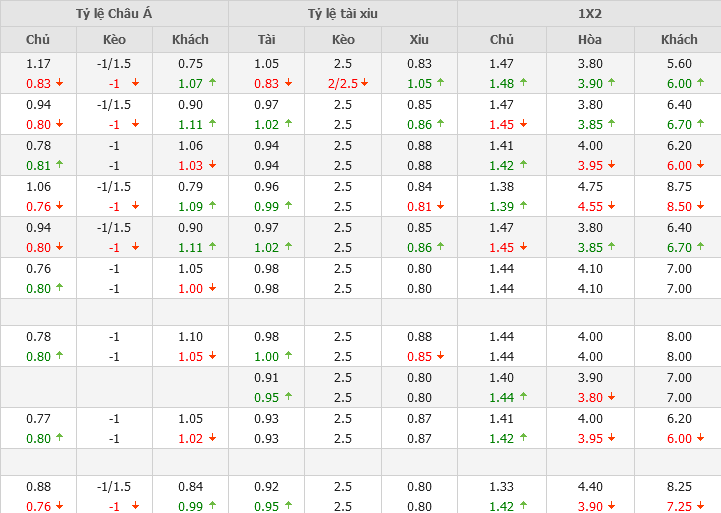Click the red down arrow beside 7.25
This screenshot has width=721, height=513.
699,506
